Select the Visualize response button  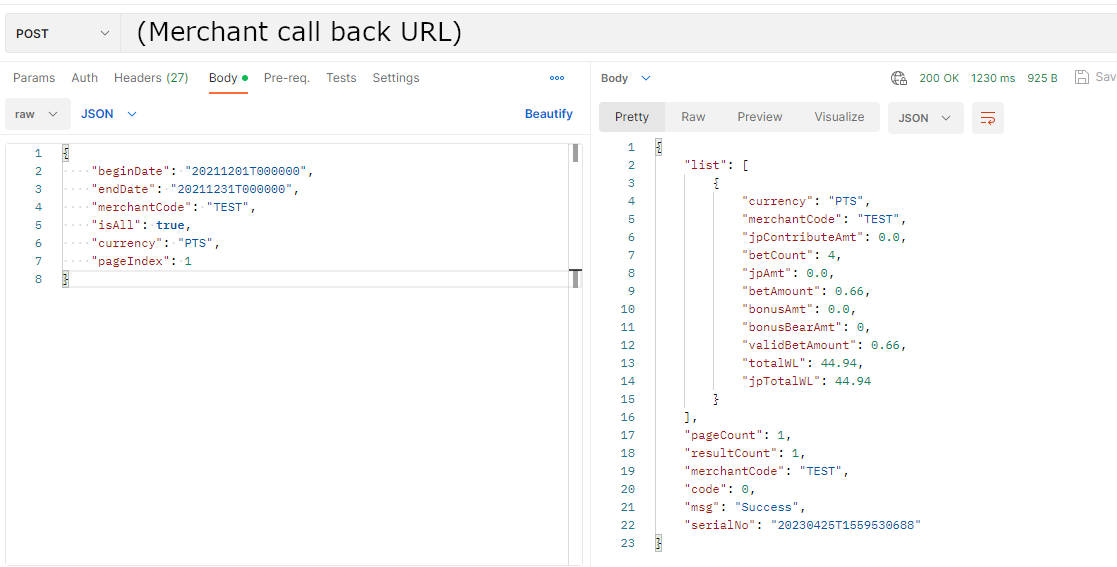pyautogui.click(x=838, y=117)
